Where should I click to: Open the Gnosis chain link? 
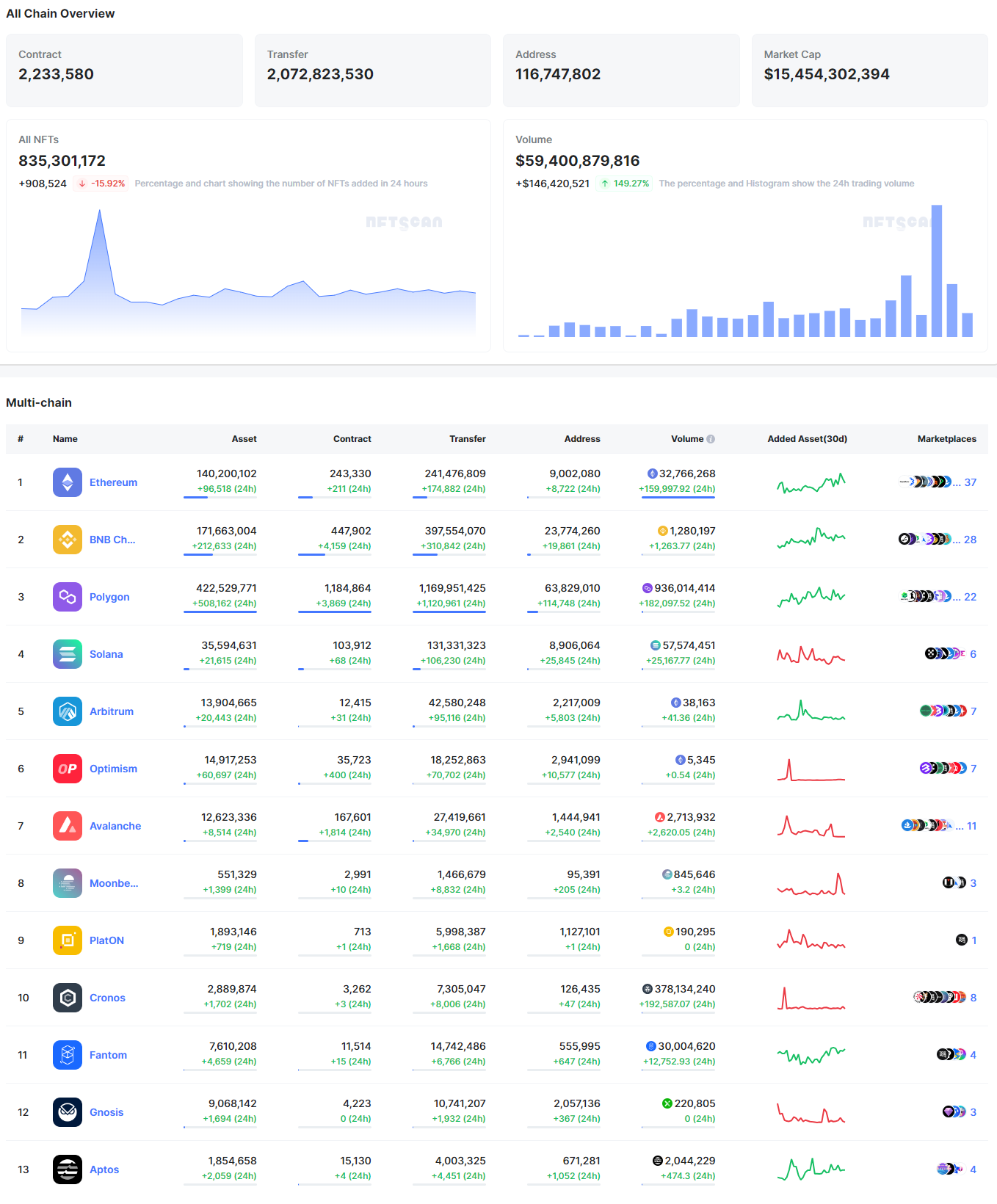pyautogui.click(x=106, y=1112)
